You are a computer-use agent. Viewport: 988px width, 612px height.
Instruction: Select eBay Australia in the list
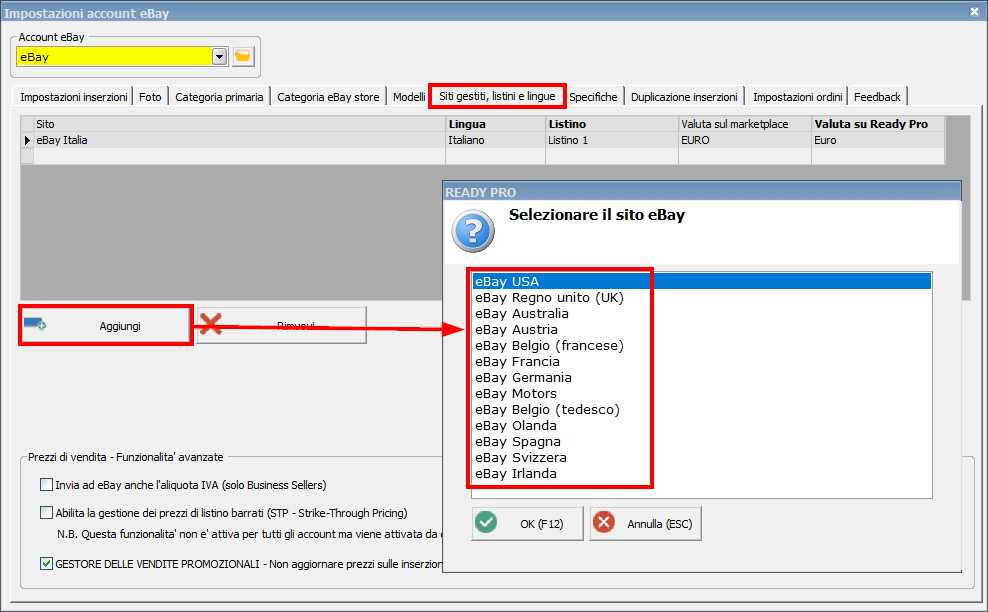702,313
